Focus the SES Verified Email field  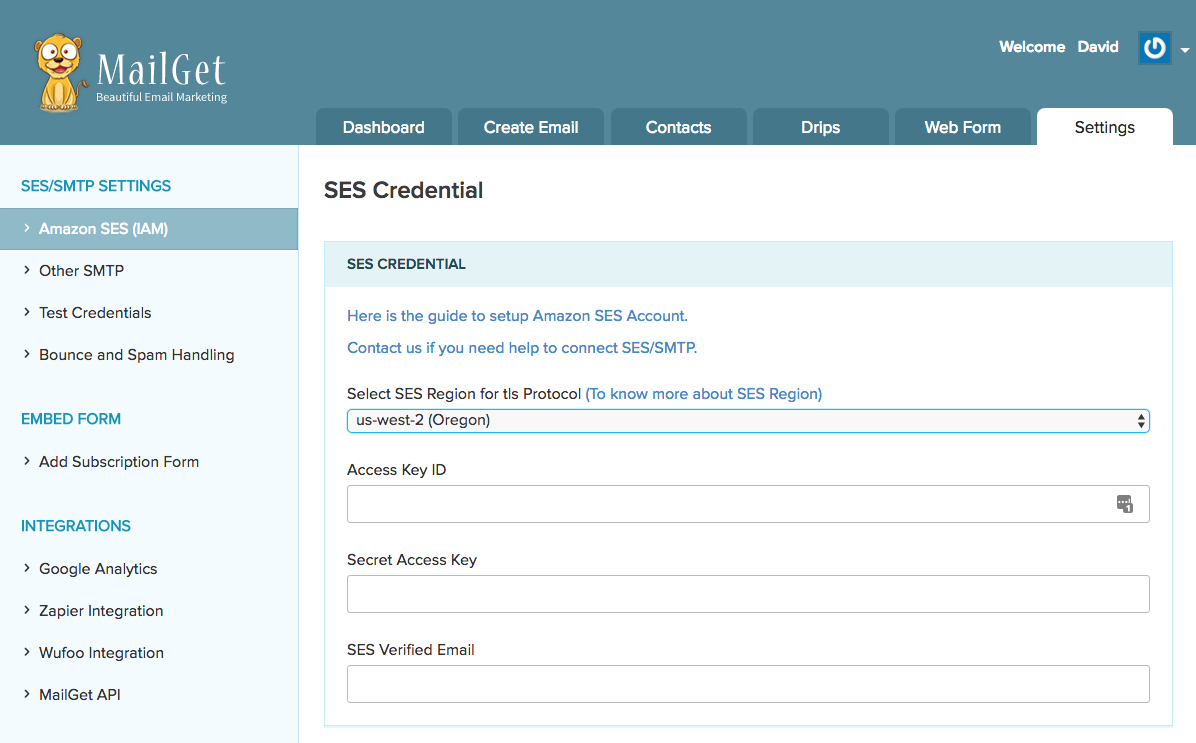(747, 684)
